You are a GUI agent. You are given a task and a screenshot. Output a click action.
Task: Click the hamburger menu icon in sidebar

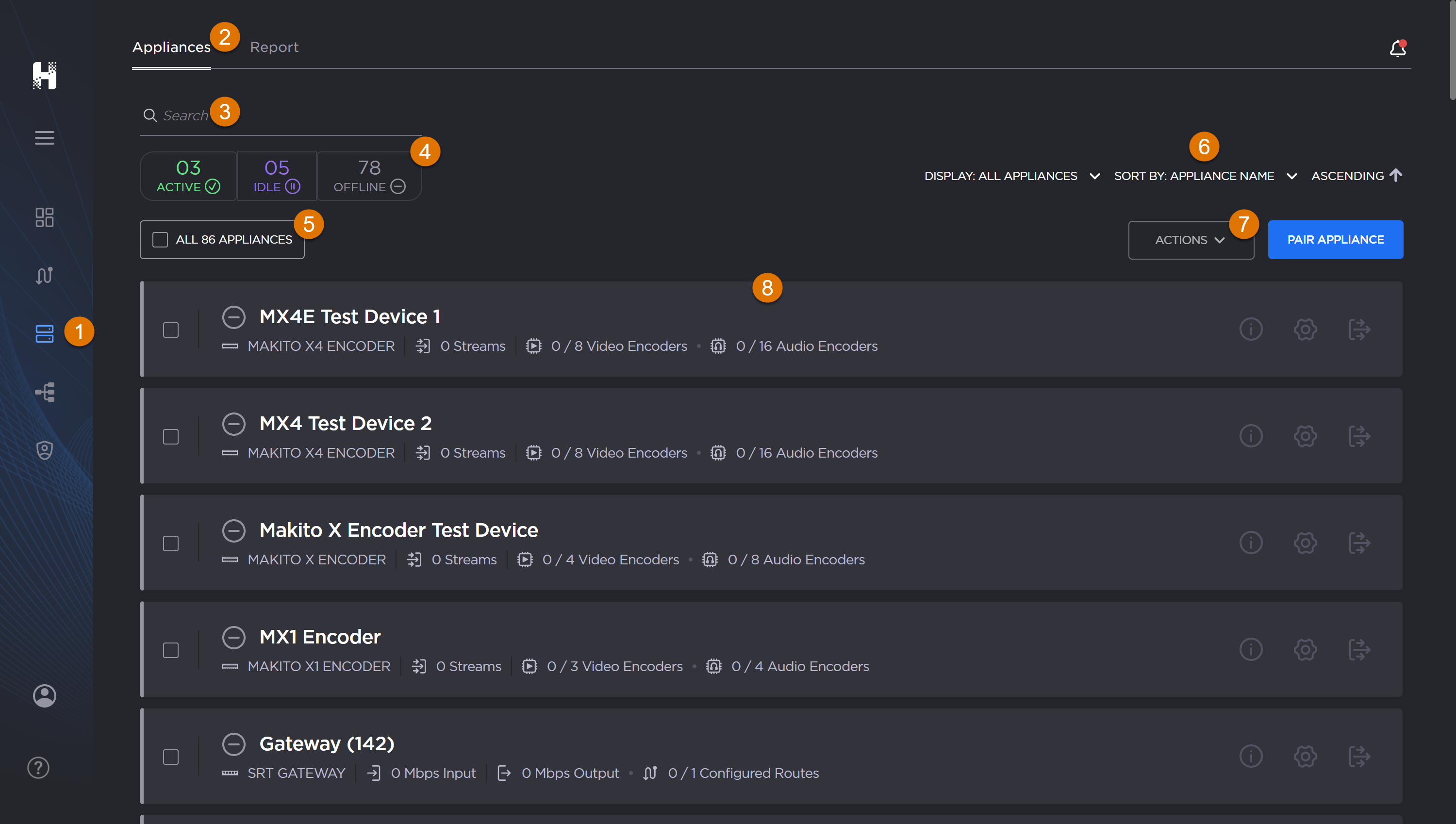[44, 137]
